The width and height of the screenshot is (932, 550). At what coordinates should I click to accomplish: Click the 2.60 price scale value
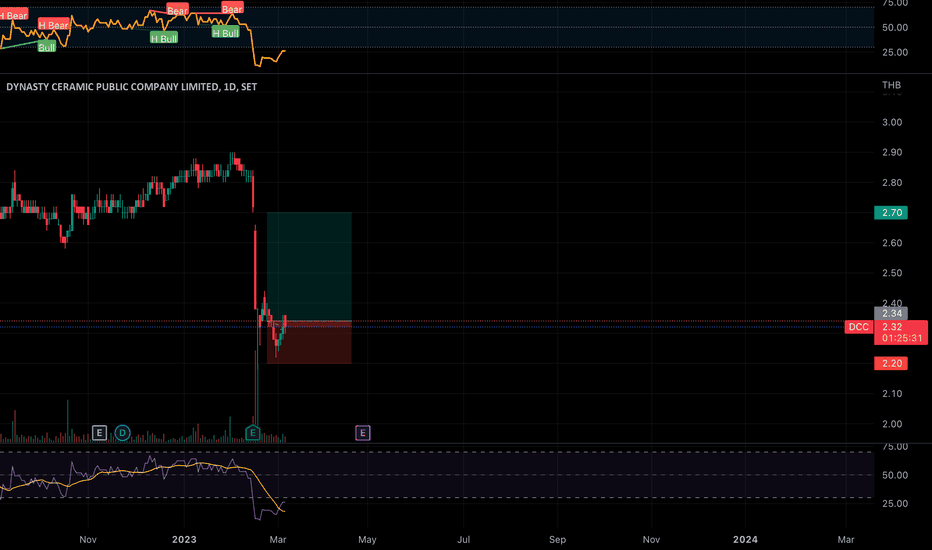(892, 243)
